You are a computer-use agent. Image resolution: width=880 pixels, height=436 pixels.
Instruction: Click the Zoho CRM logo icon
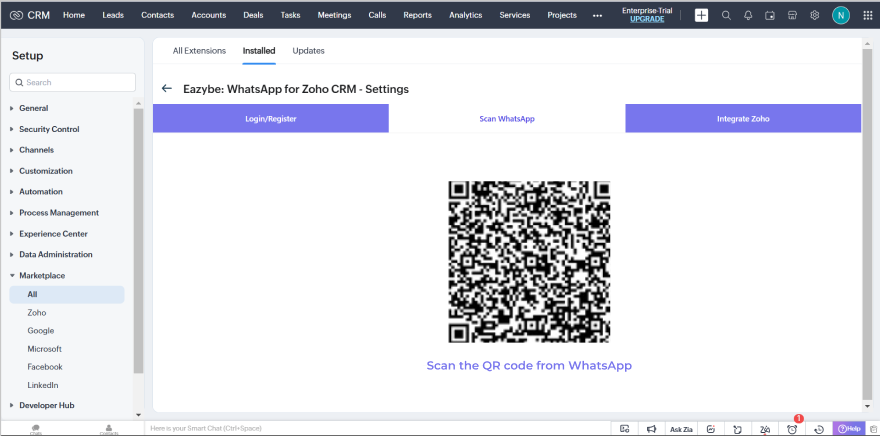16,15
